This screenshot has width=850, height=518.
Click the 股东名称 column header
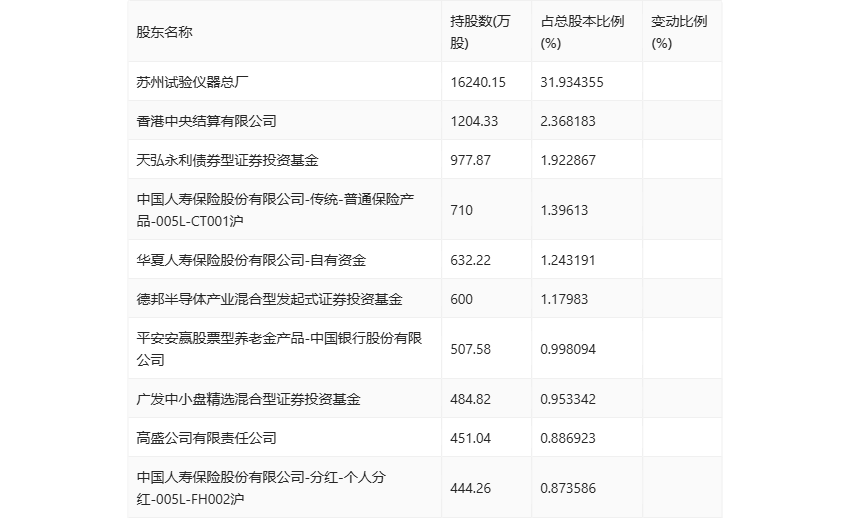point(164,32)
